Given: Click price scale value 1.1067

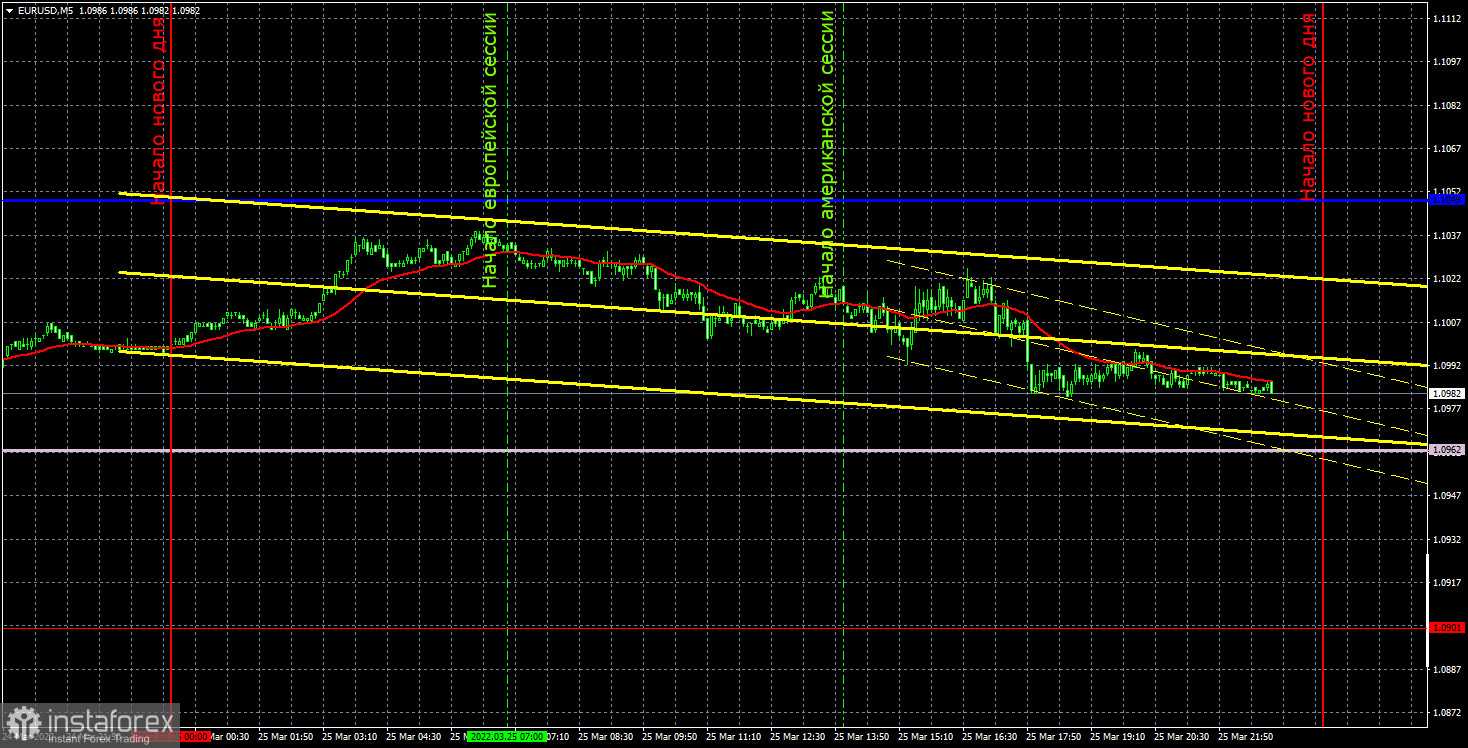Looking at the screenshot, I should (x=1447, y=149).
